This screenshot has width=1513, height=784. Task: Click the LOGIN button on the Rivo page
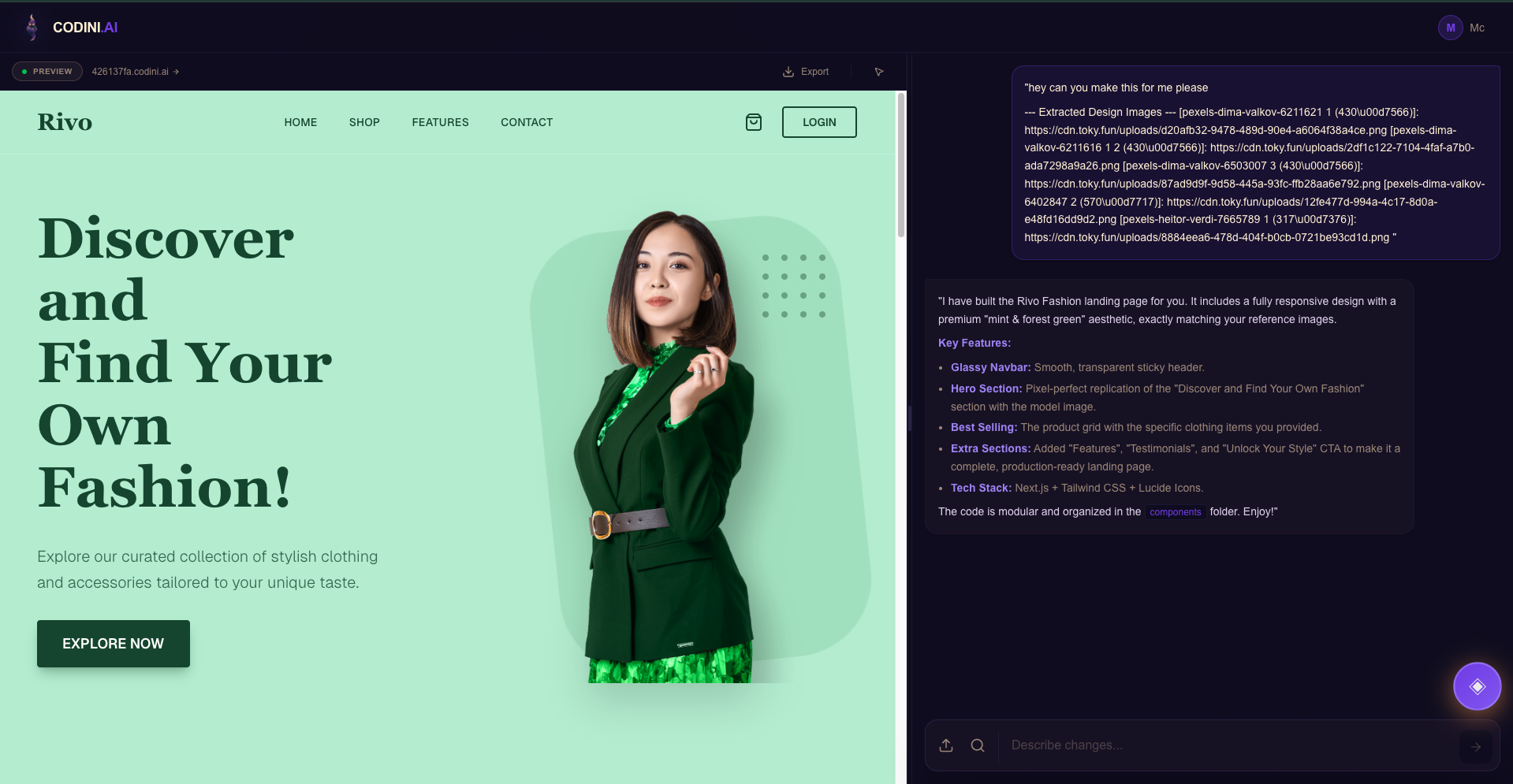tap(819, 122)
